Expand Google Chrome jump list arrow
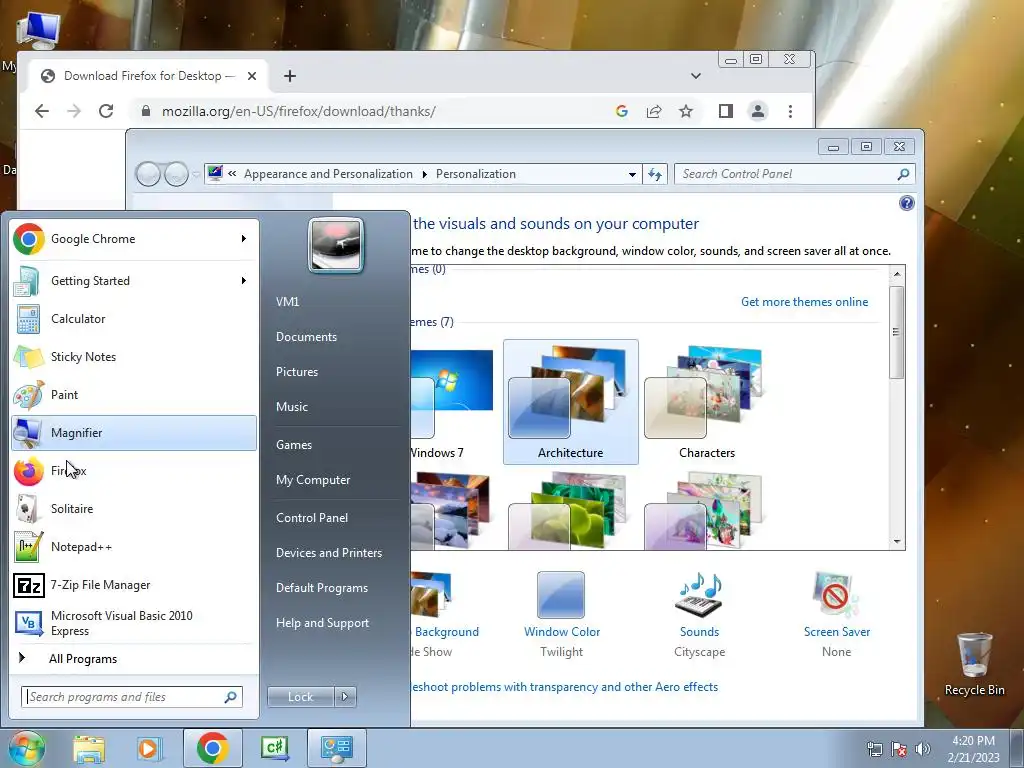The width and height of the screenshot is (1024, 768). pyautogui.click(x=244, y=239)
